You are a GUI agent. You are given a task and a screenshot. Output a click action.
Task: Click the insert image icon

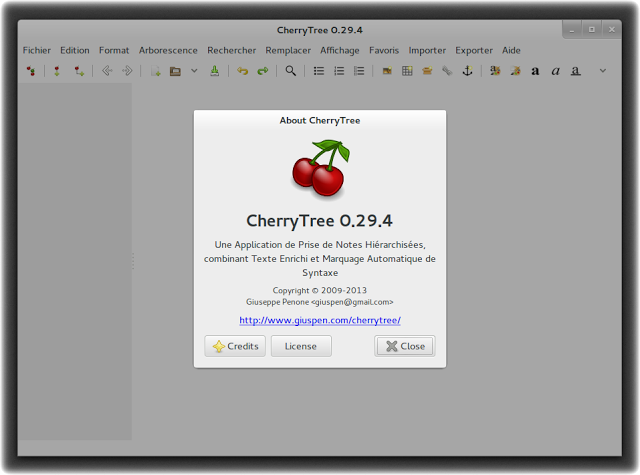(x=387, y=71)
